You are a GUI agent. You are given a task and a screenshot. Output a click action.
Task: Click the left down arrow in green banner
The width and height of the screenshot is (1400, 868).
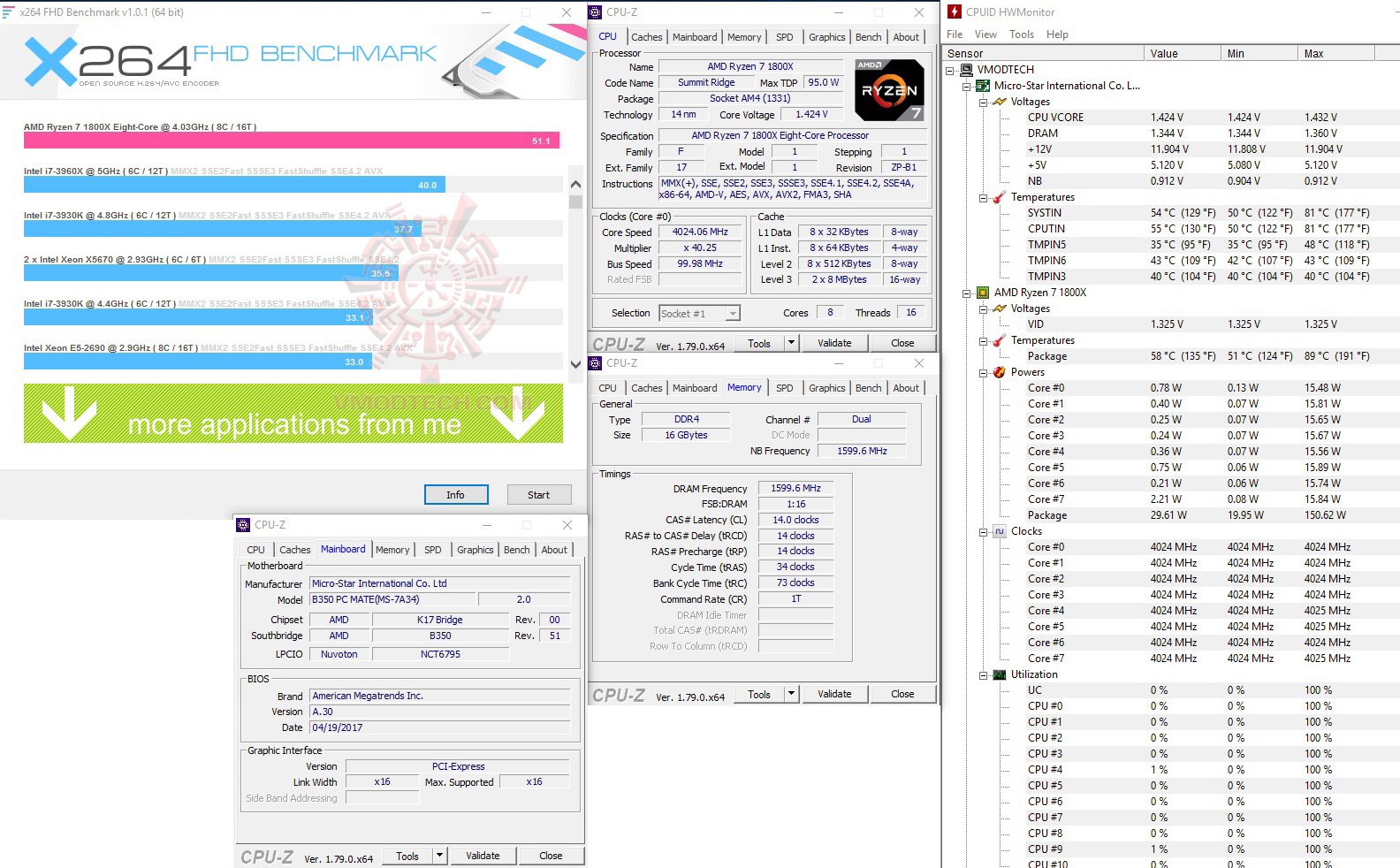69,413
